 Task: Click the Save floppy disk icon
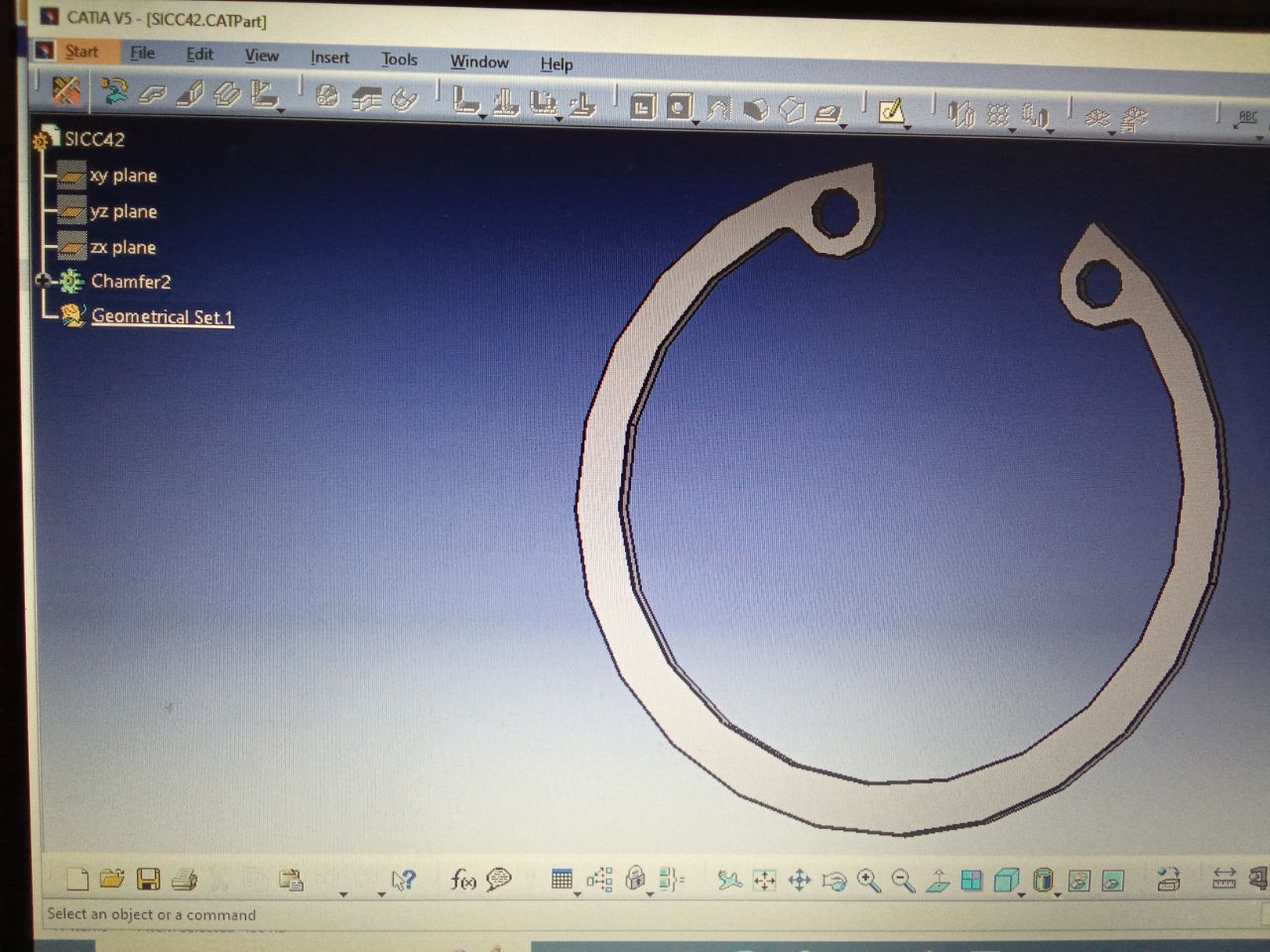[x=148, y=879]
